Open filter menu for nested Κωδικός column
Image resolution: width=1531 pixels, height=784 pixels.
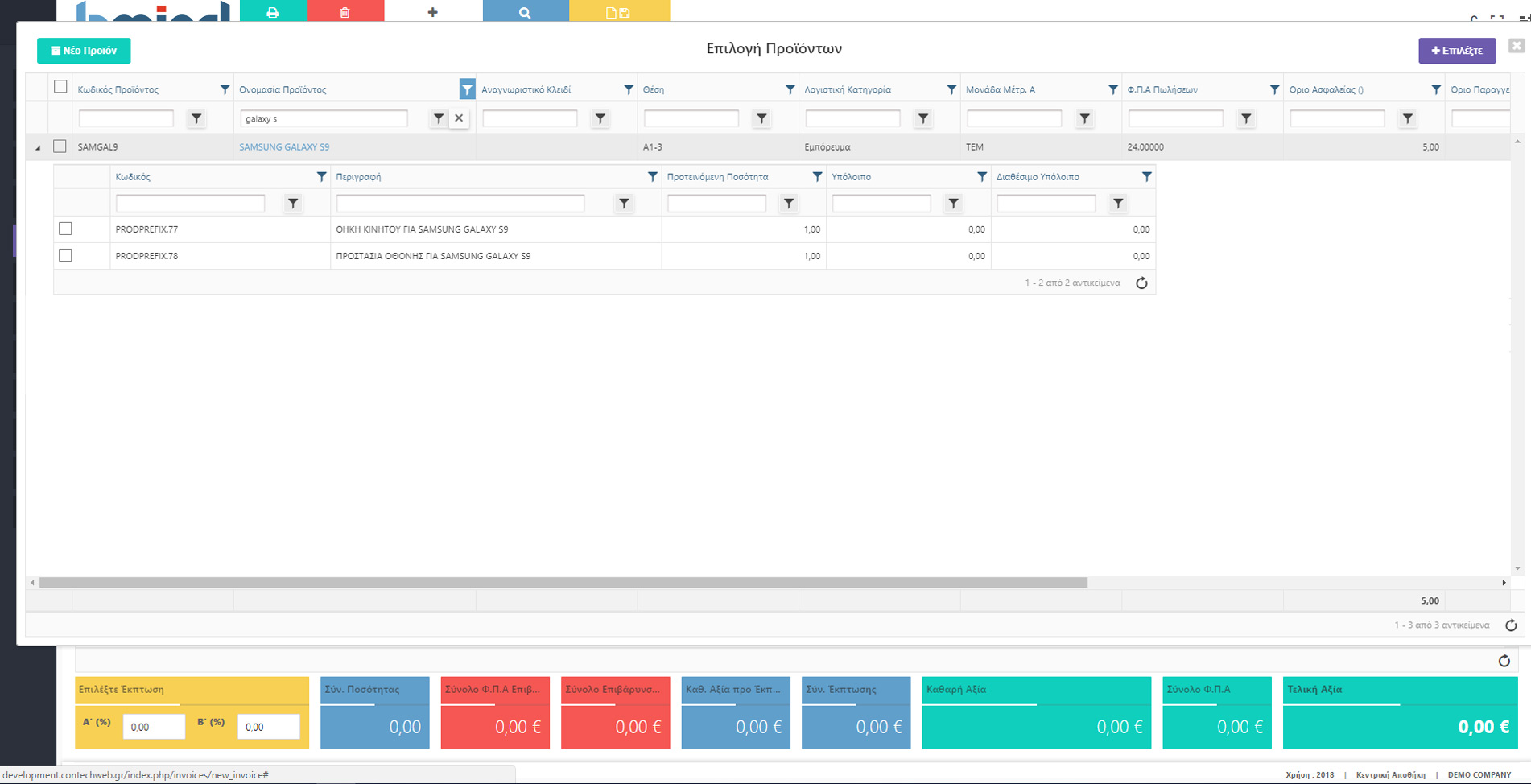click(x=321, y=176)
